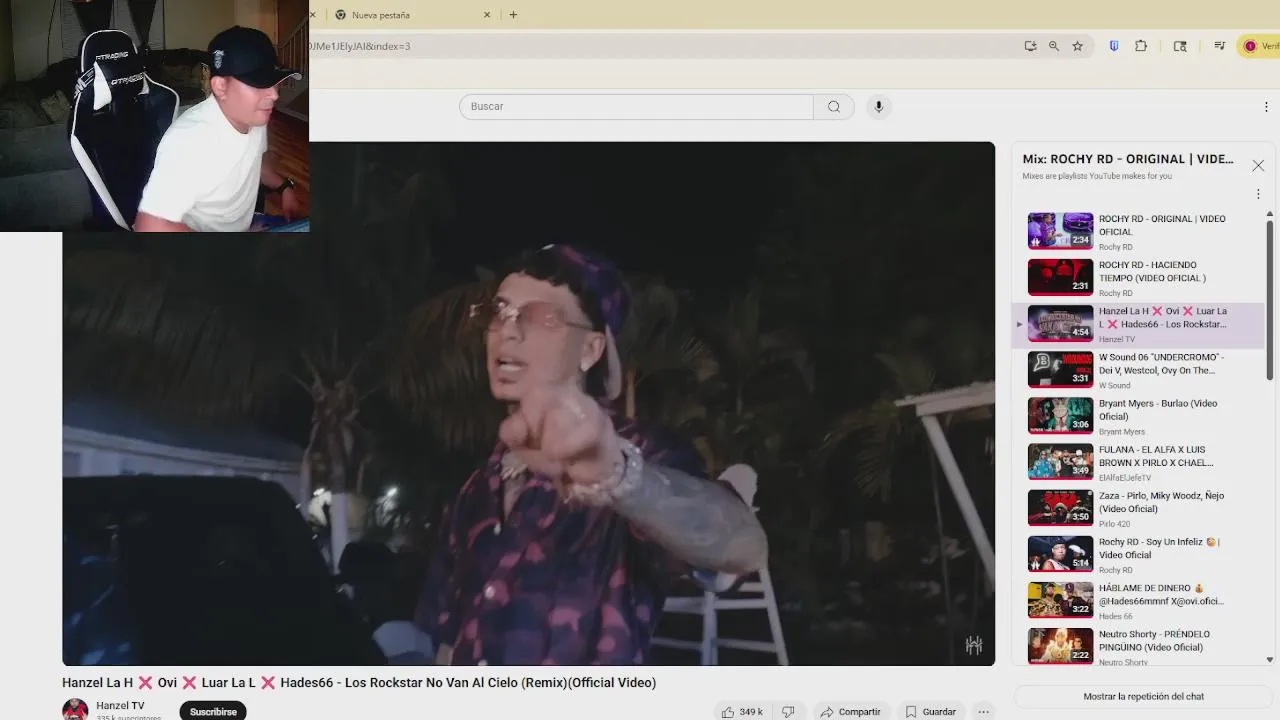Open the Mix playlist three-dot options

[x=1258, y=194]
